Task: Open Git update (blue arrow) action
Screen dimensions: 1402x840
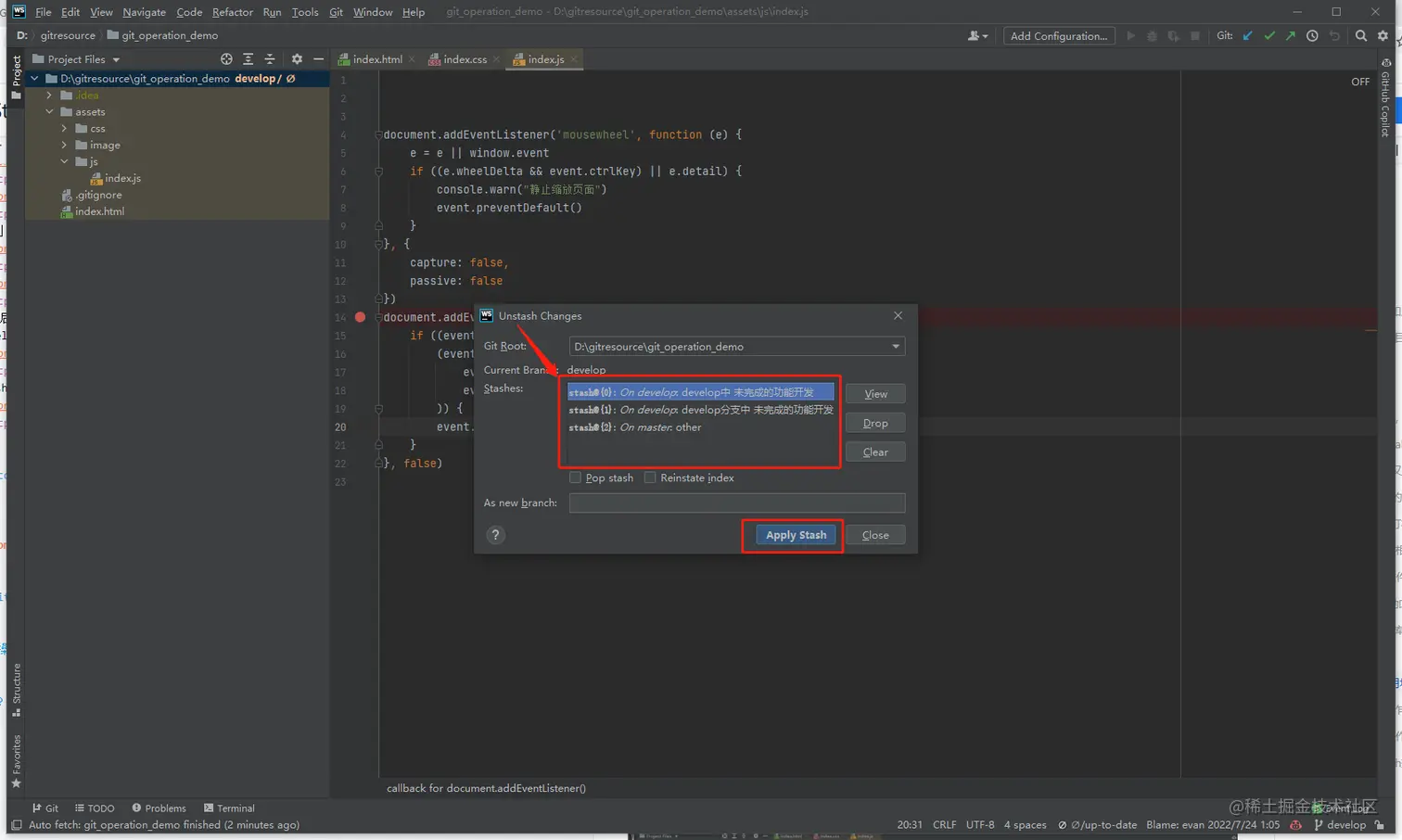Action: tap(1248, 35)
